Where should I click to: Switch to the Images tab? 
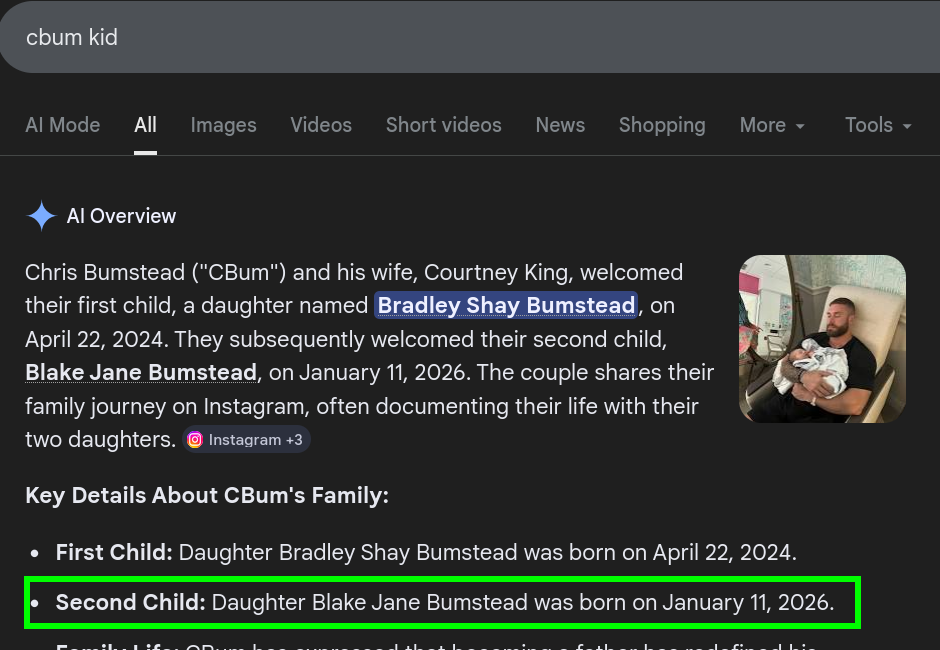[224, 125]
